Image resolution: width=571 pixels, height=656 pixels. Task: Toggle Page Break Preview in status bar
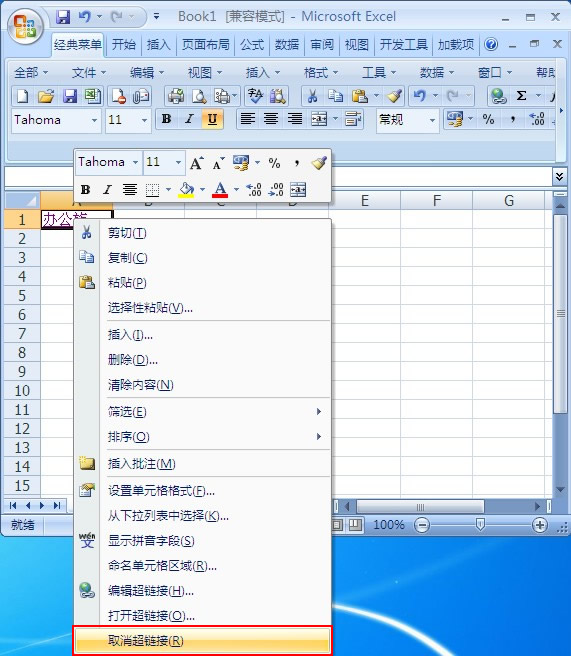[x=355, y=525]
